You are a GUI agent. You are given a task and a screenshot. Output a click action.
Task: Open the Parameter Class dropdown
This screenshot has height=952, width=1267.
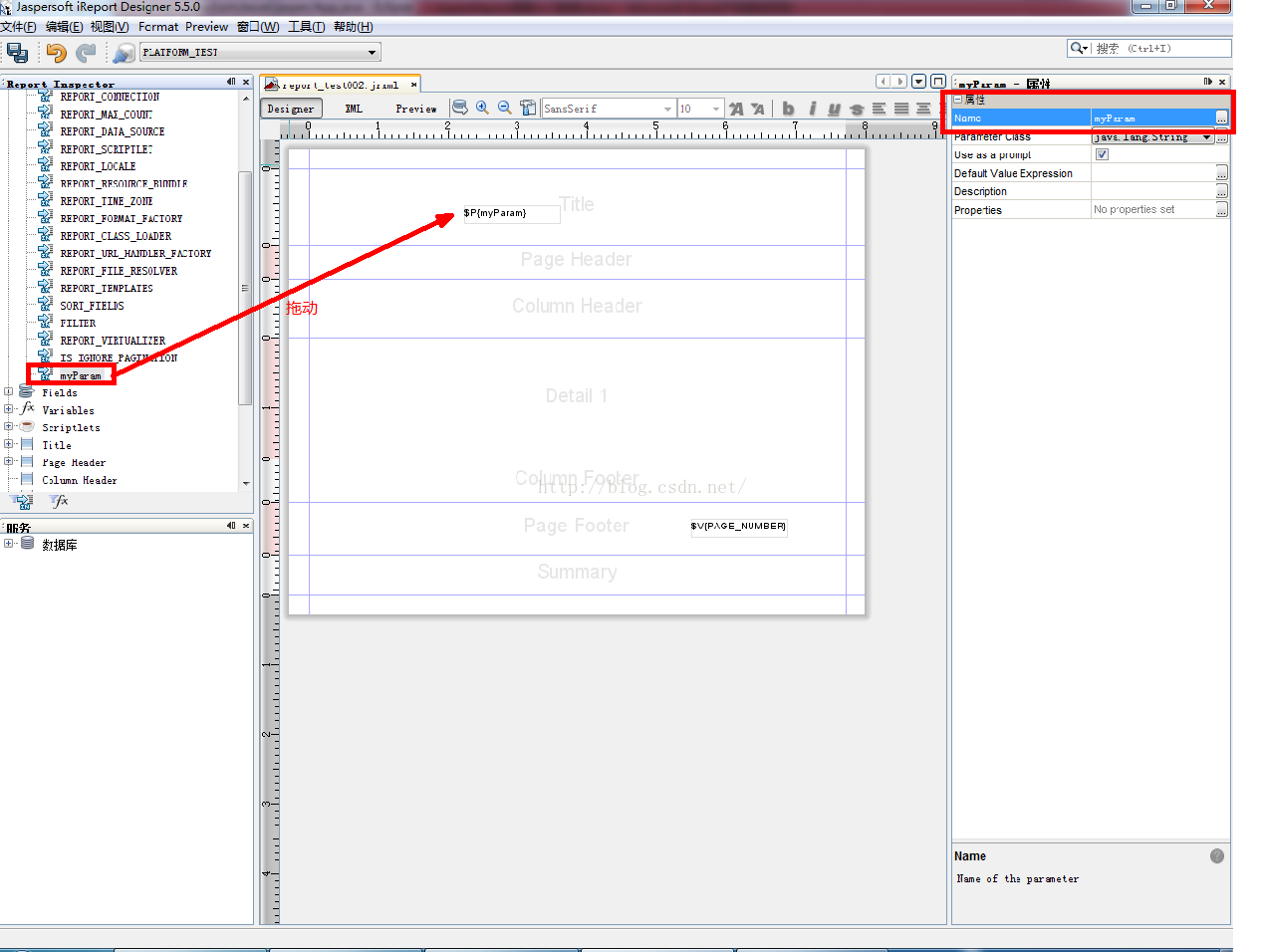pos(1207,137)
